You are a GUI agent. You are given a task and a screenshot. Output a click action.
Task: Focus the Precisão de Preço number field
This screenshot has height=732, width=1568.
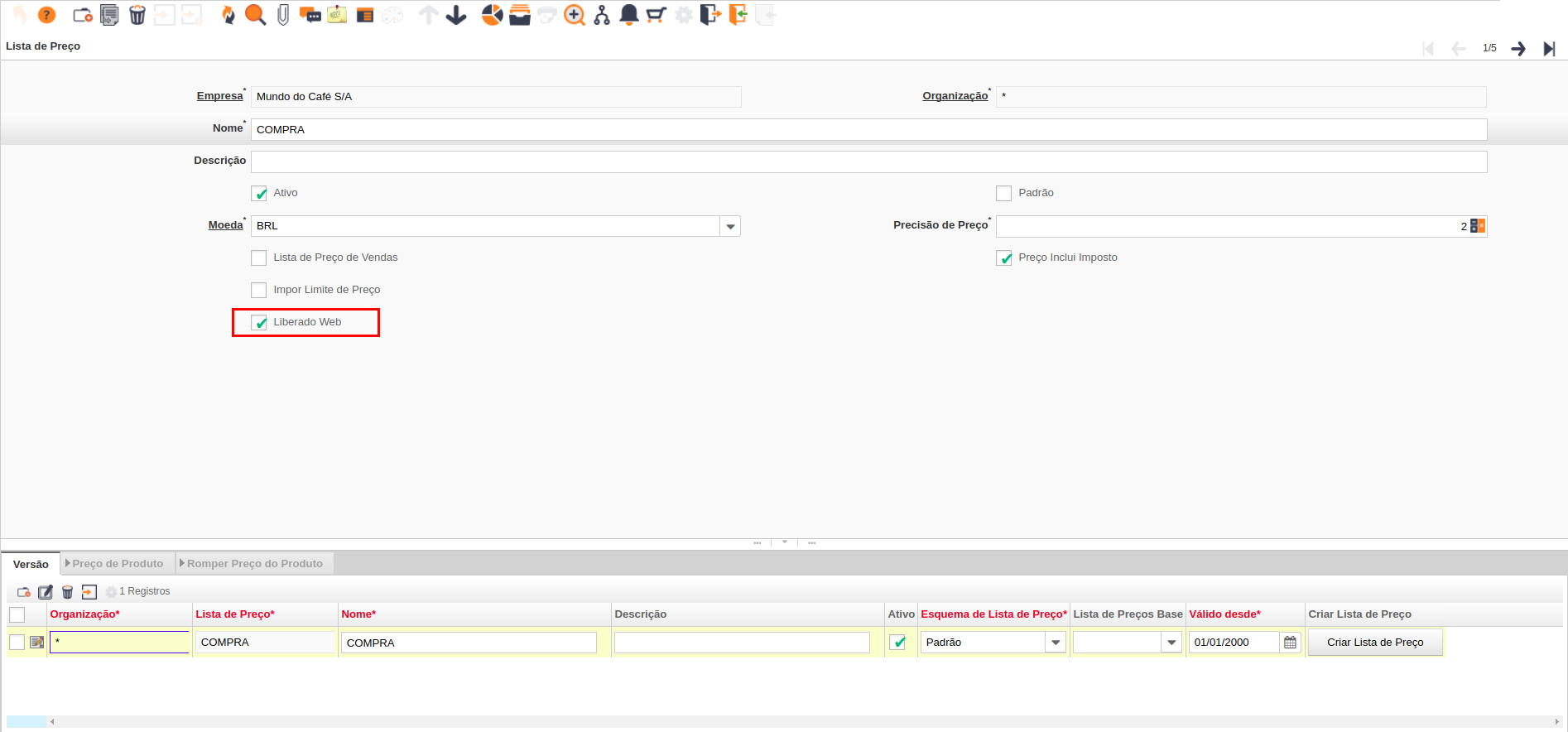pyautogui.click(x=1232, y=226)
